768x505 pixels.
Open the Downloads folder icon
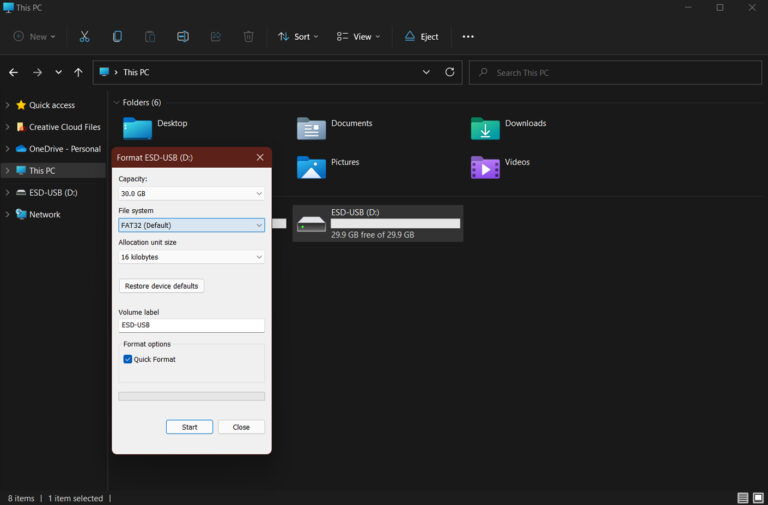[485, 129]
